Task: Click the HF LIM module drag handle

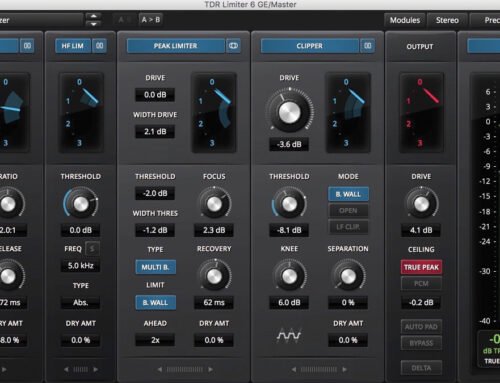Action: pyautogui.click(x=81, y=369)
